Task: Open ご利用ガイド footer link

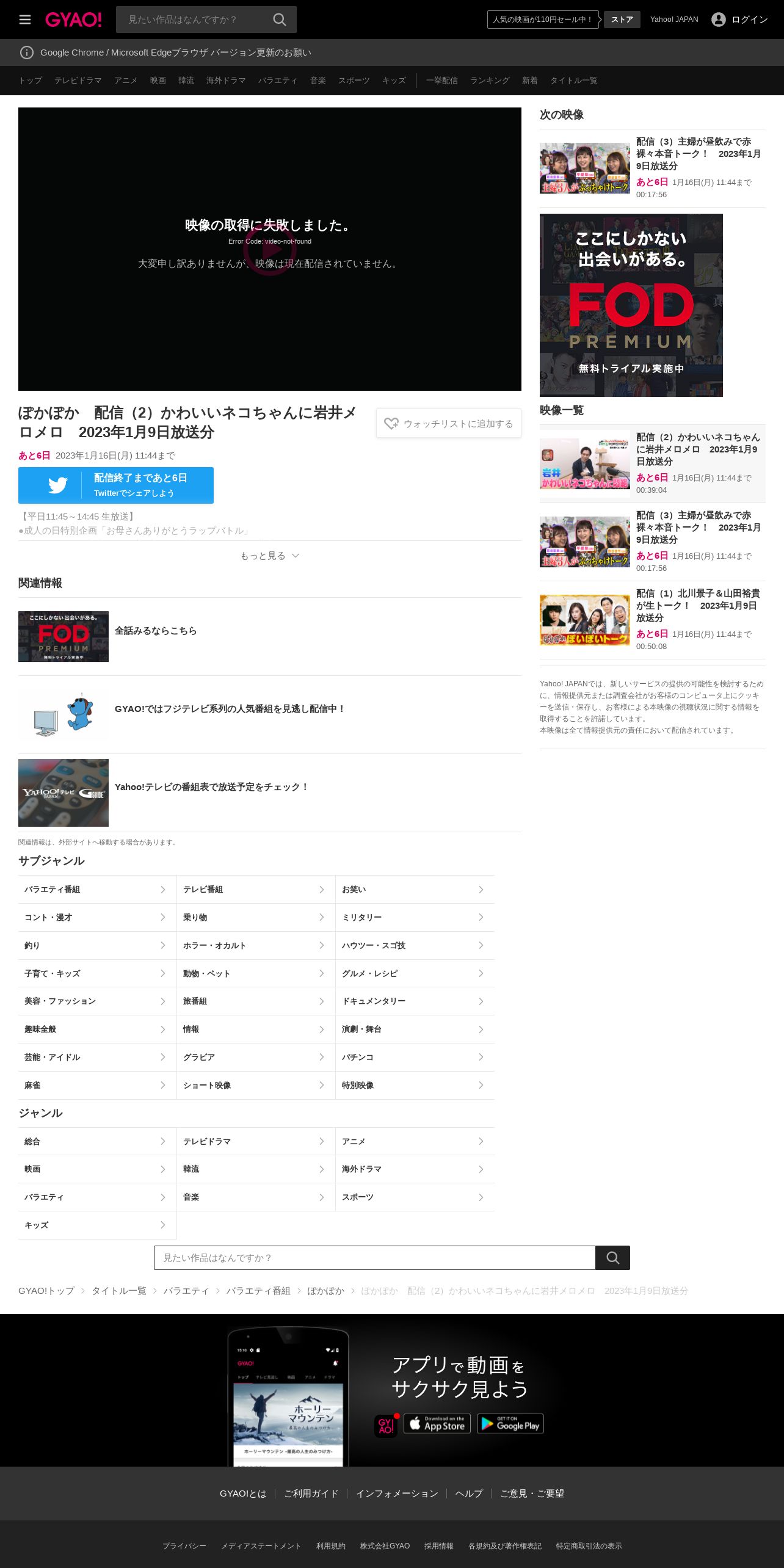Action: coord(311,1494)
